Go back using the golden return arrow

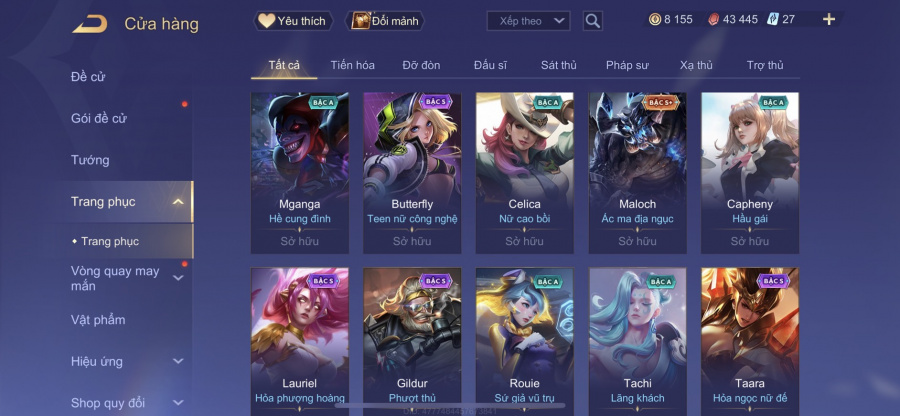tap(90, 24)
